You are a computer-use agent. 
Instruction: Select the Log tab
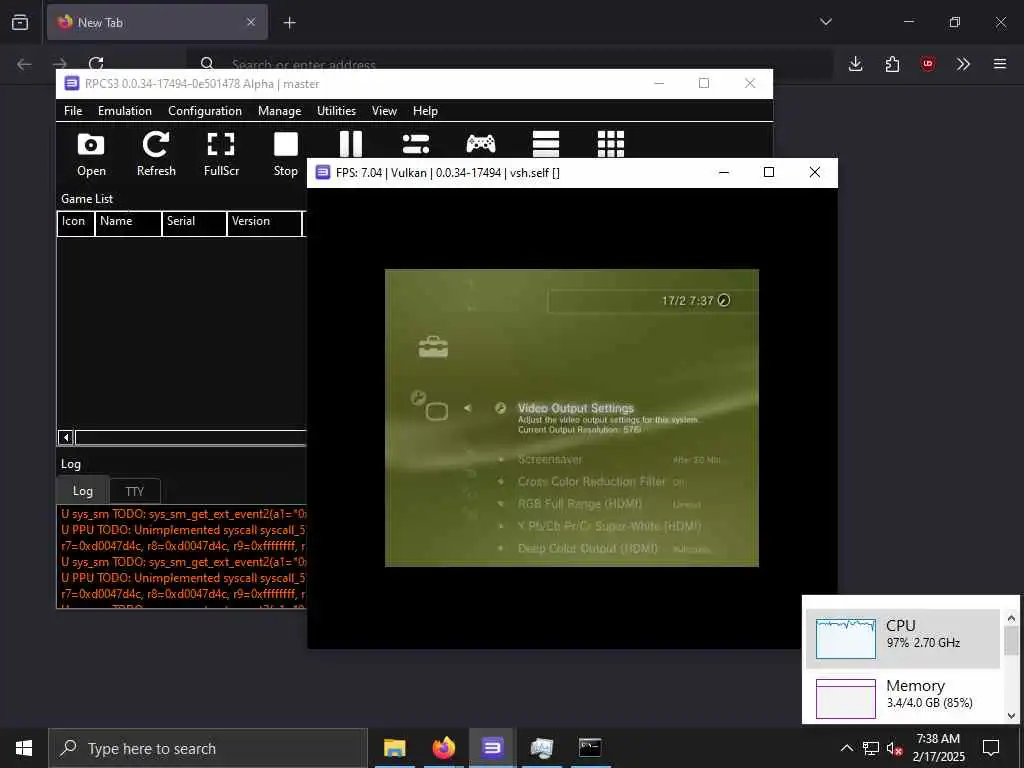point(82,490)
